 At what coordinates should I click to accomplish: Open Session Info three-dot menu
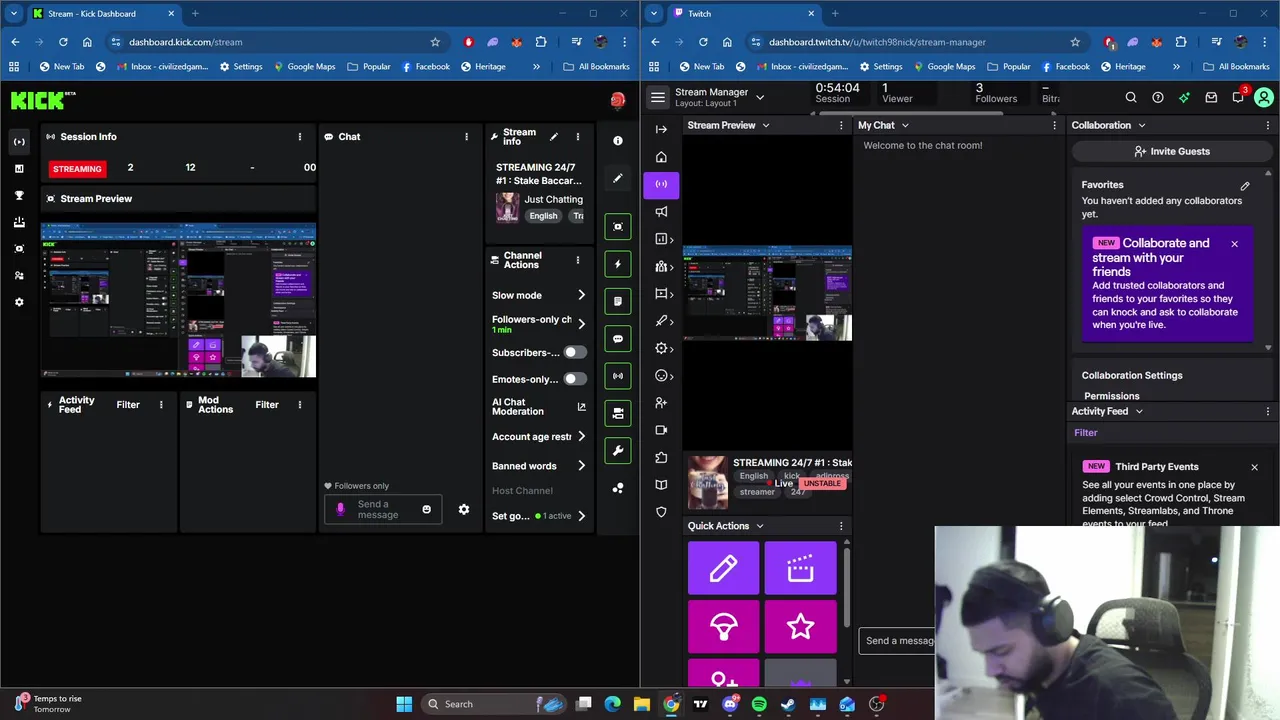[300, 137]
